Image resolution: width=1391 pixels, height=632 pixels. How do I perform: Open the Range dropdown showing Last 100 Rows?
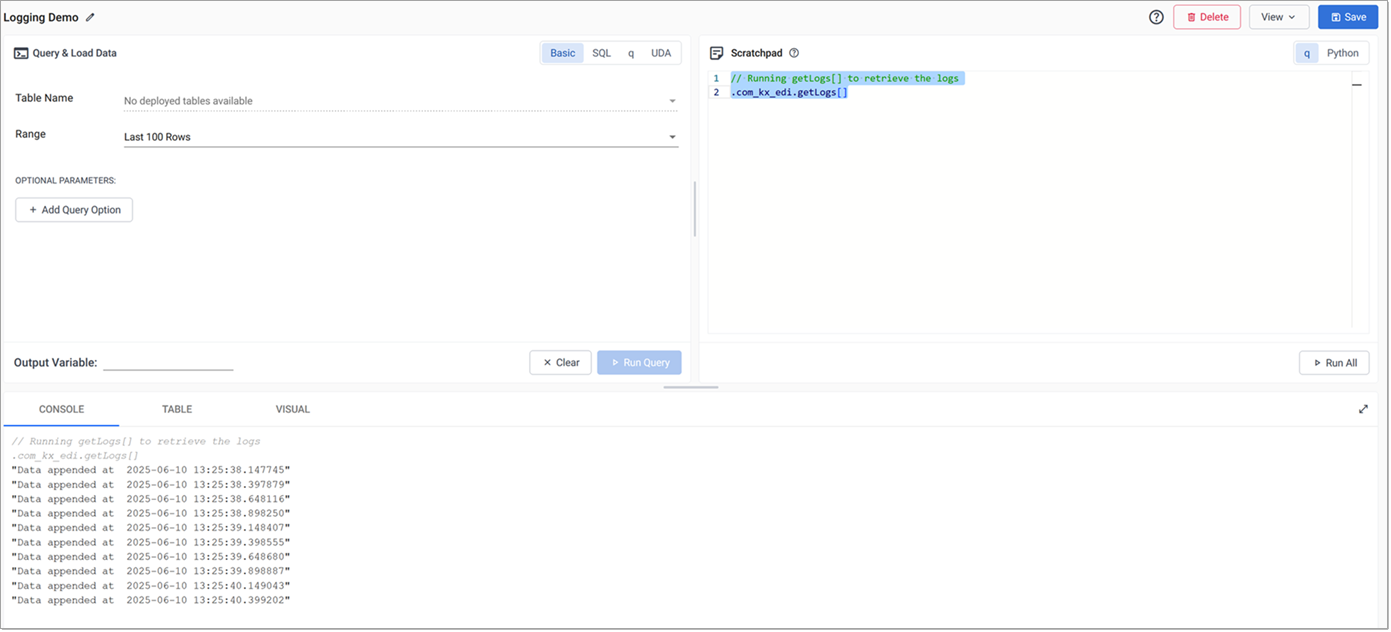pyautogui.click(x=400, y=136)
